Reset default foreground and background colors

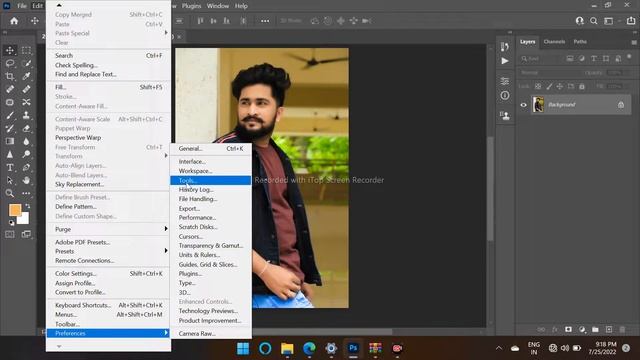pyautogui.click(x=11, y=223)
